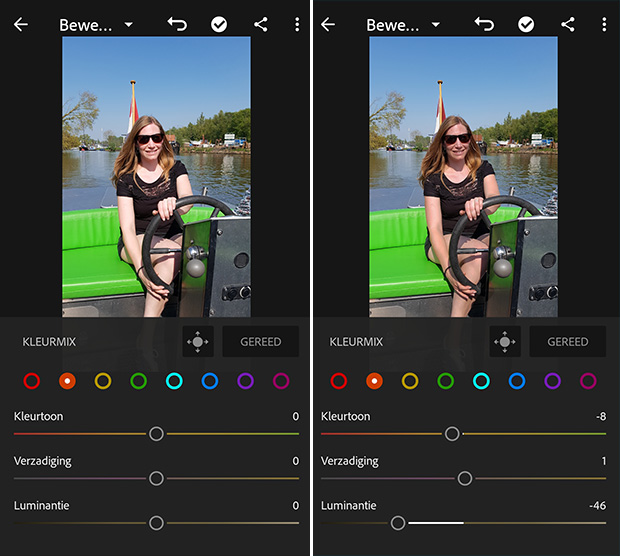Open the three-dot menu in left screen
Image resolution: width=620 pixels, height=556 pixels.
(x=297, y=25)
